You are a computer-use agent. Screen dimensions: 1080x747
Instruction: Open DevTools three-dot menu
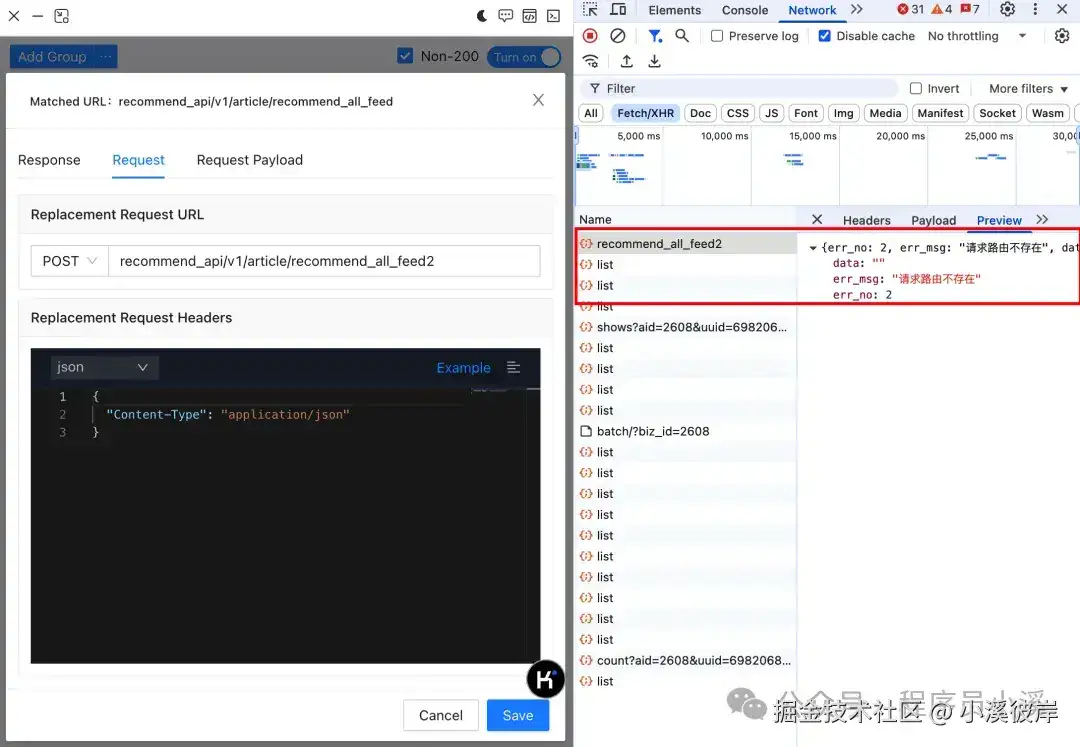tap(1035, 10)
